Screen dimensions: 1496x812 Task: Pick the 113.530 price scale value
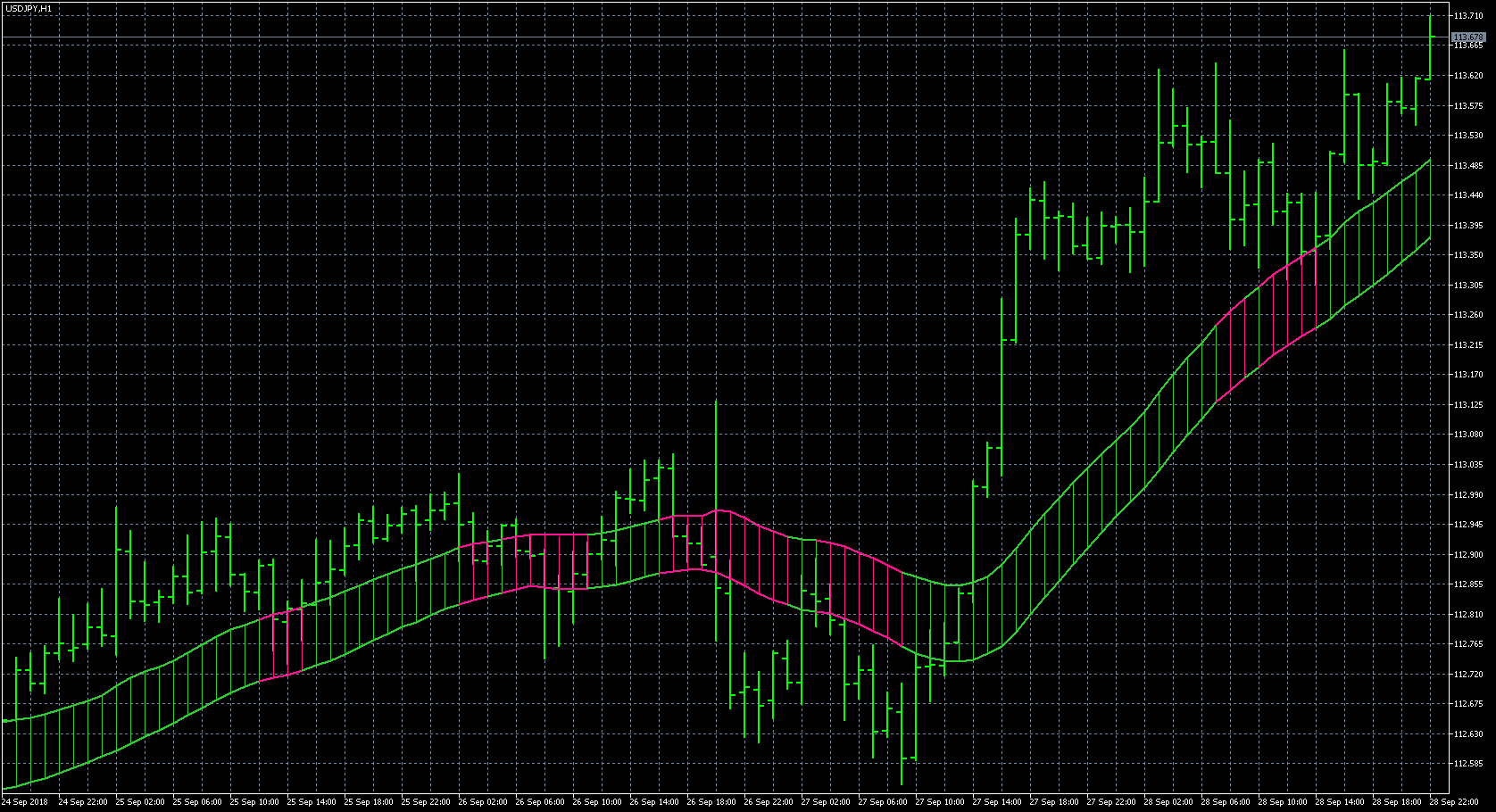tap(1468, 136)
